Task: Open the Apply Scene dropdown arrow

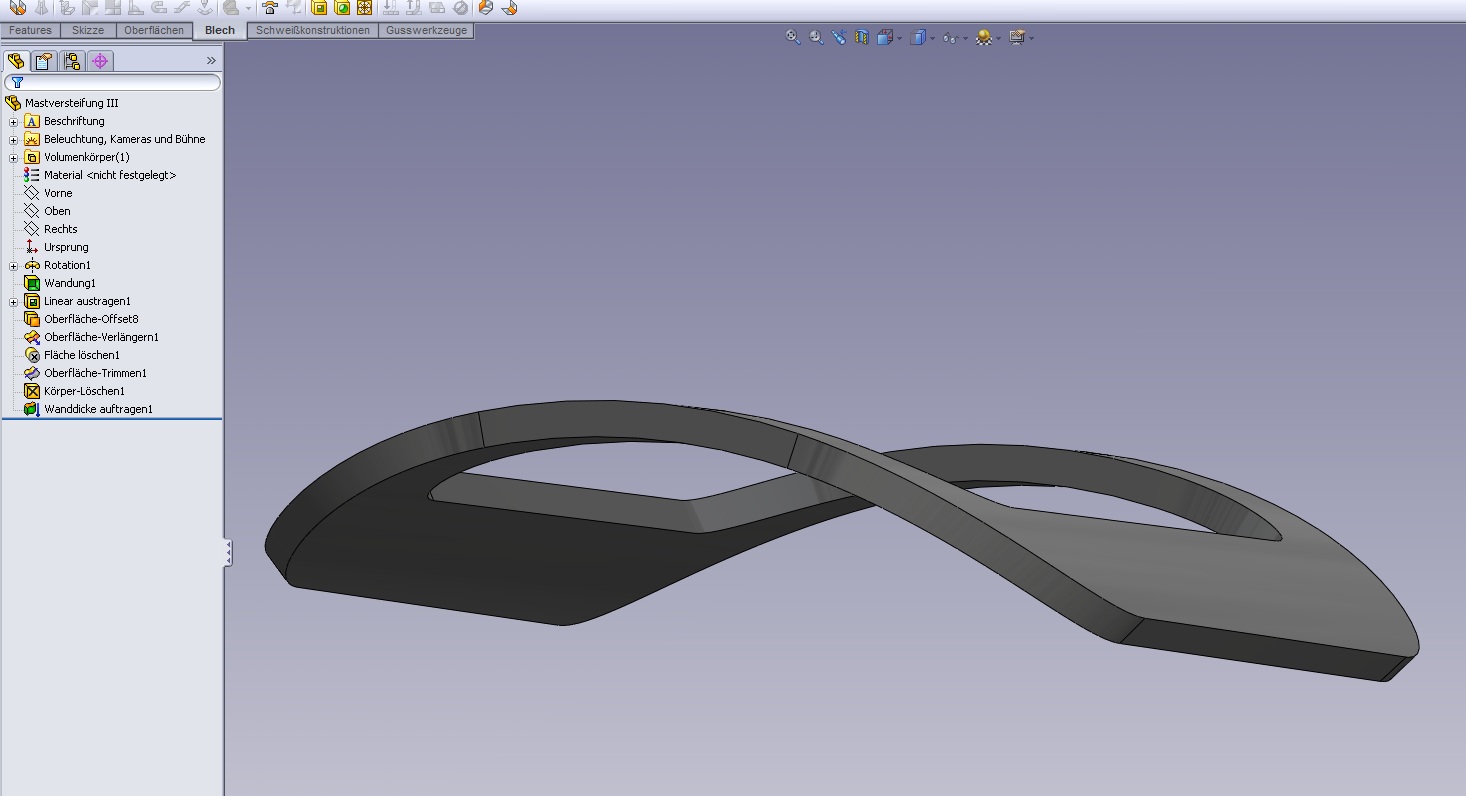Action: coord(998,38)
